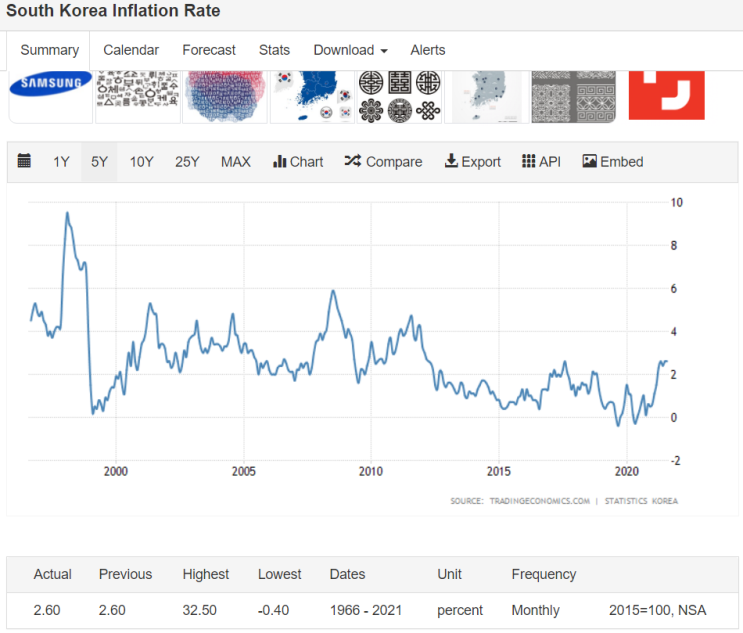
Task: Click the Samsung logo thumbnail
Action: tap(51, 97)
